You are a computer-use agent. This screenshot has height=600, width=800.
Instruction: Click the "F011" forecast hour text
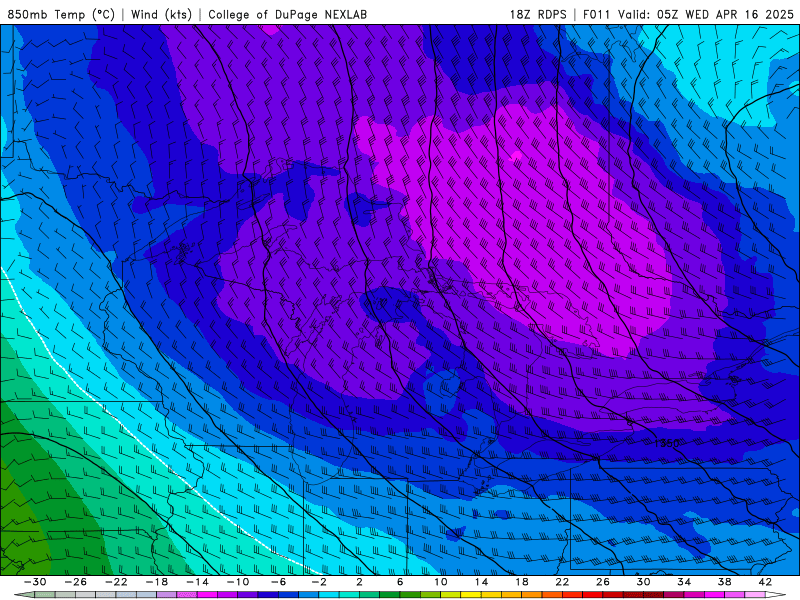coord(596,14)
